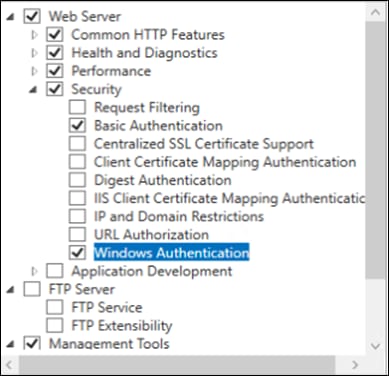This screenshot has height=376, width=389.
Task: Collapse the Security node
Action: 33,90
